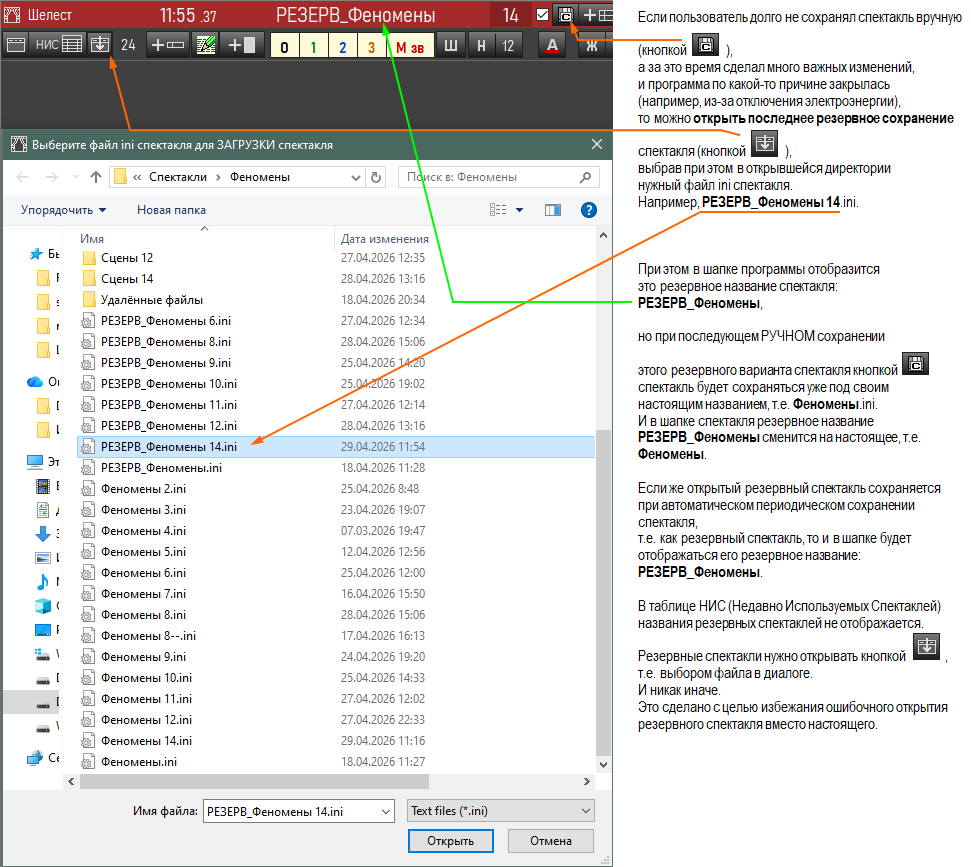Select tab number 2 in toolbar
The image size is (971, 867).
(342, 46)
